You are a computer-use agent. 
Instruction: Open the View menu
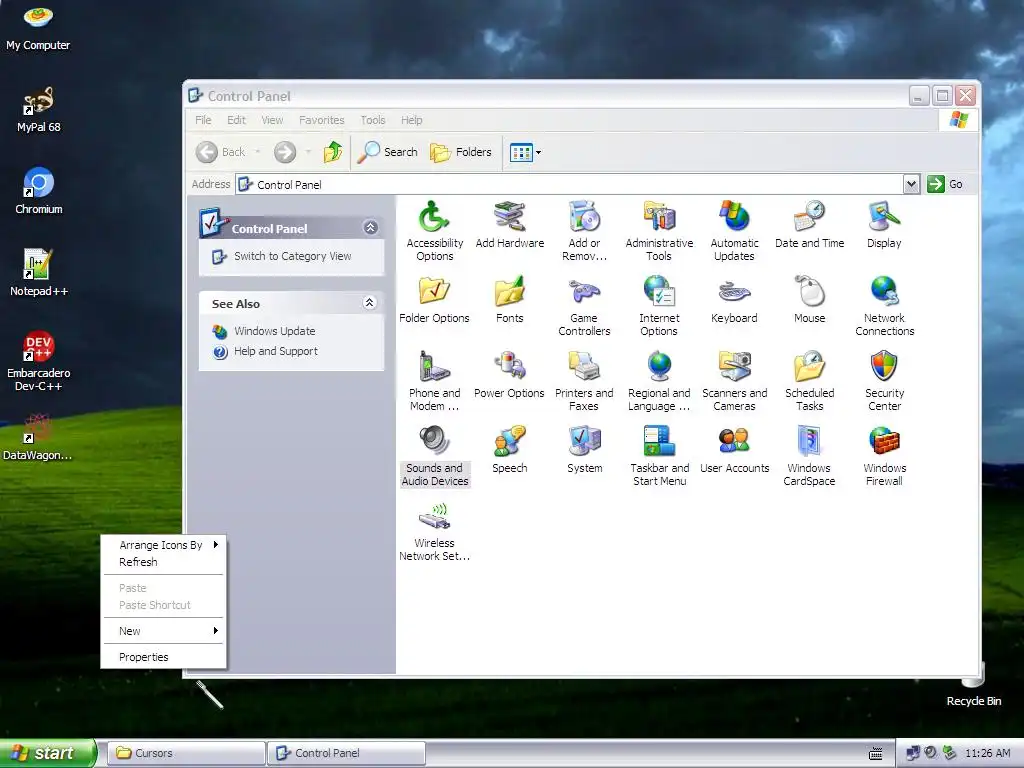272,120
